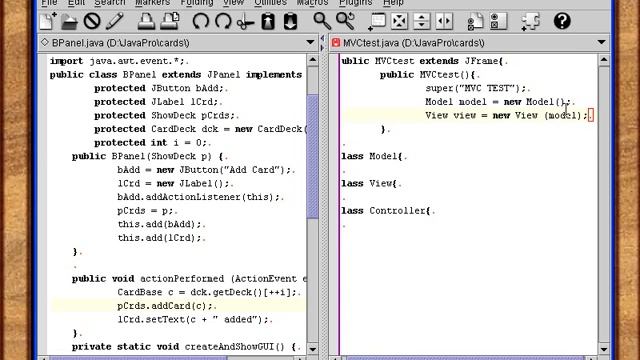The image size is (640, 360).
Task: Open Global Options icon
Action: (498, 21)
